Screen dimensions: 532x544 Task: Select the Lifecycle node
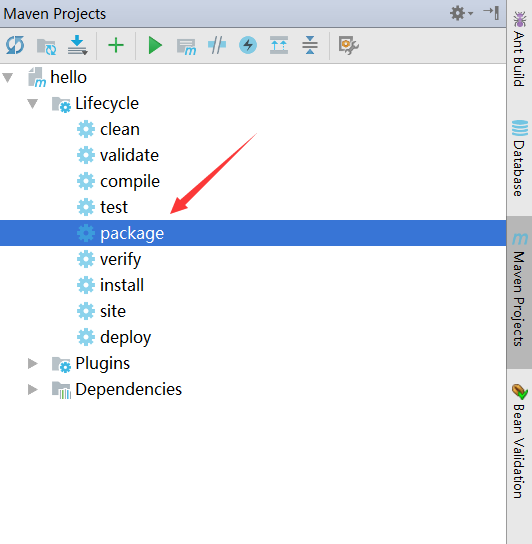pyautogui.click(x=107, y=103)
